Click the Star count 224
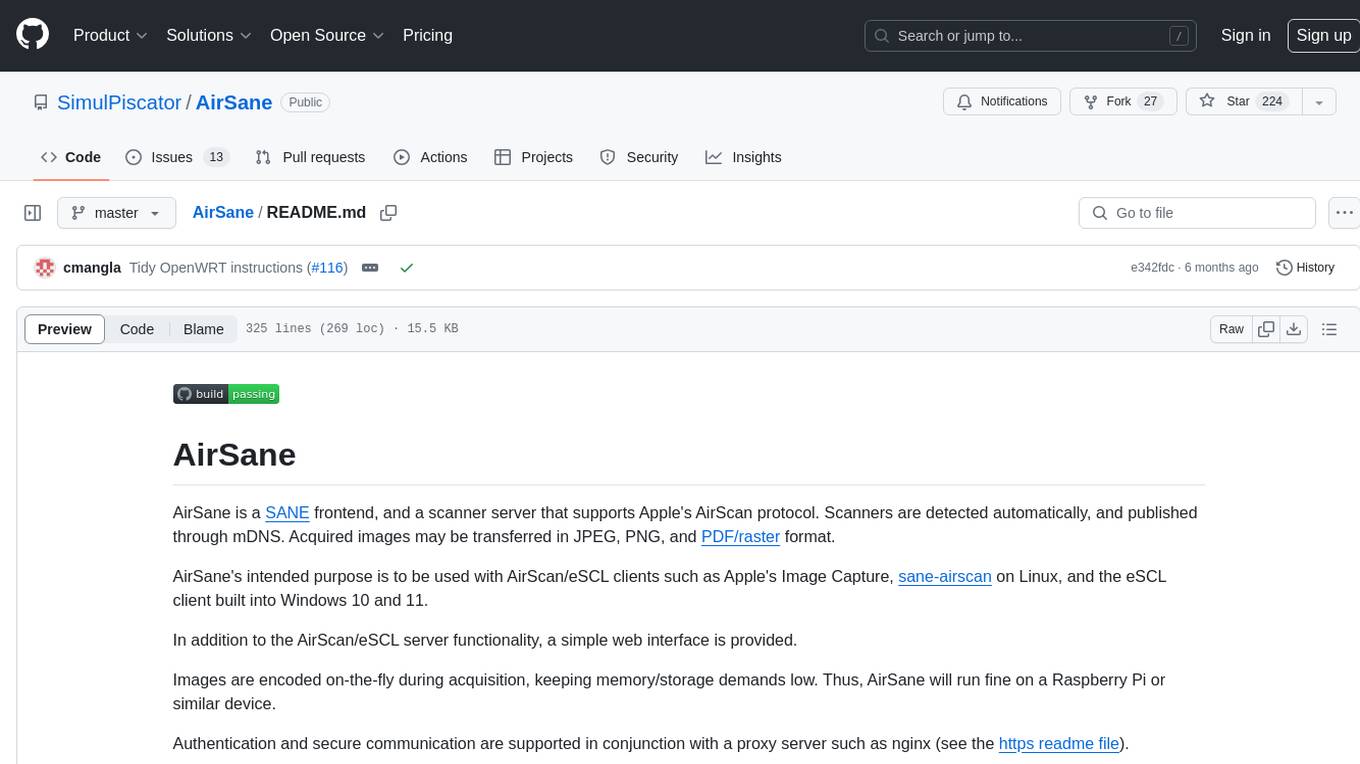This screenshot has height=764, width=1360. pos(1272,102)
